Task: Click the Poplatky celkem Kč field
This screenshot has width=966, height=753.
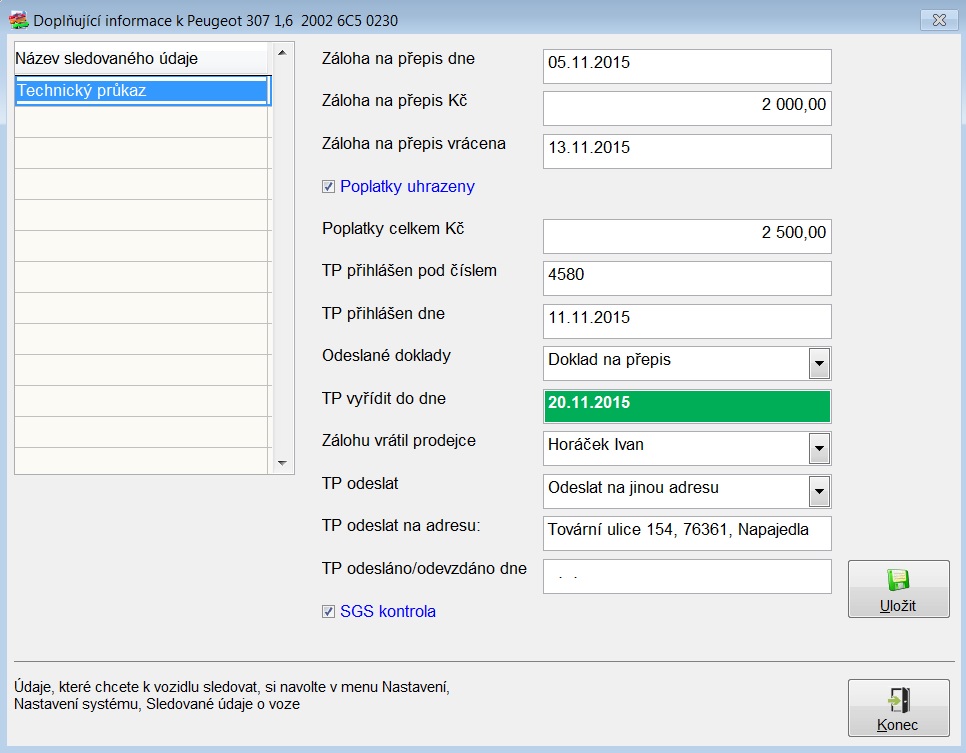Action: pos(687,236)
